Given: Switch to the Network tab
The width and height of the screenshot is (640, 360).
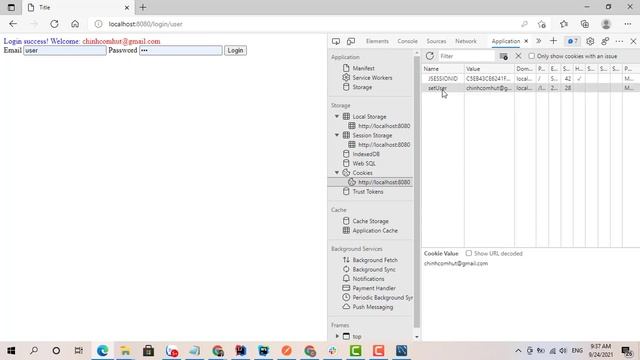Looking at the screenshot, I should (x=466, y=41).
